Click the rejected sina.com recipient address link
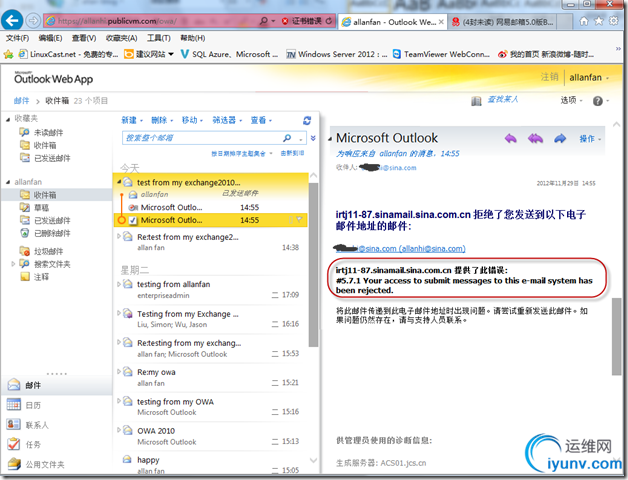Screen dimensions: 628x480 401,249
